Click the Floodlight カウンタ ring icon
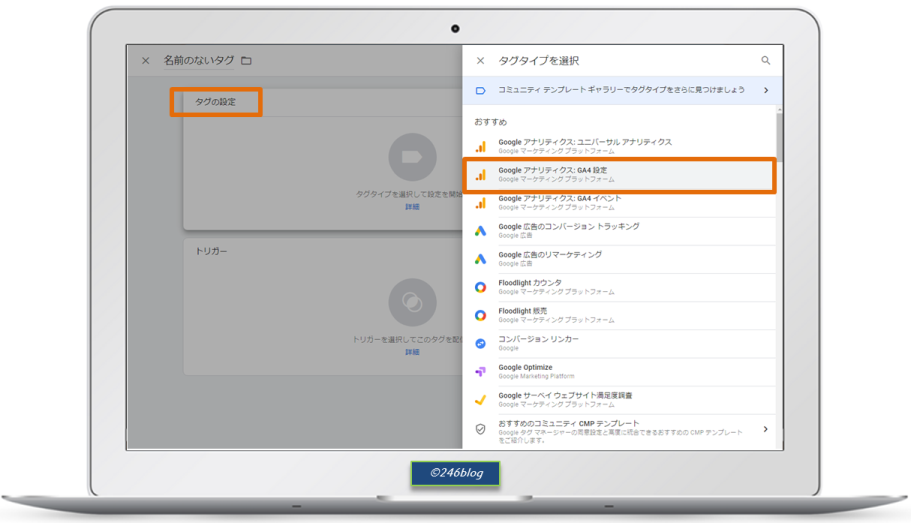Screen dimensions: 911x523 coord(480,287)
